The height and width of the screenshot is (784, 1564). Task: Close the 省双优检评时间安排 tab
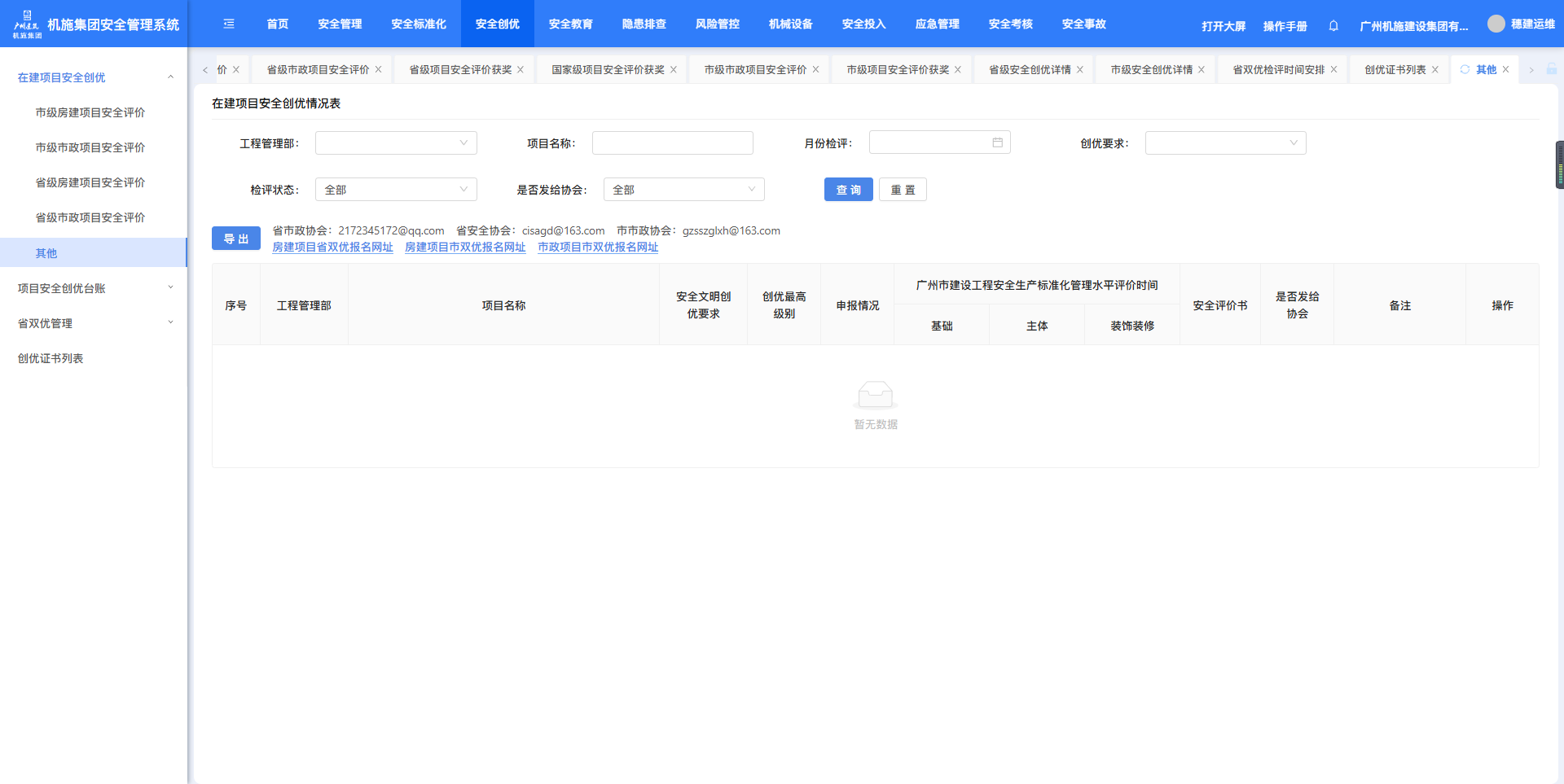click(1333, 70)
